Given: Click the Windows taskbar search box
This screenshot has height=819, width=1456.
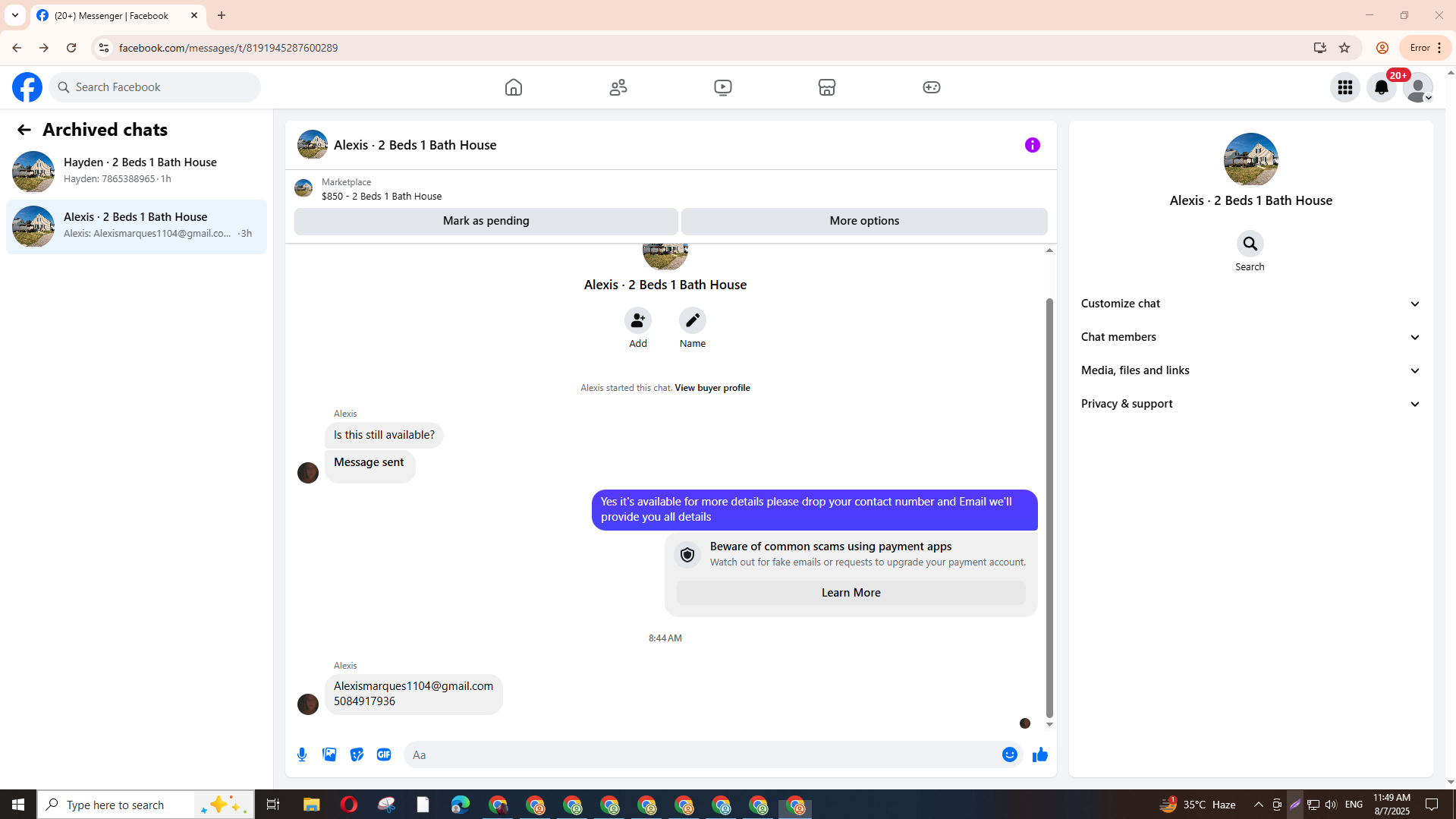Looking at the screenshot, I should (x=146, y=805).
